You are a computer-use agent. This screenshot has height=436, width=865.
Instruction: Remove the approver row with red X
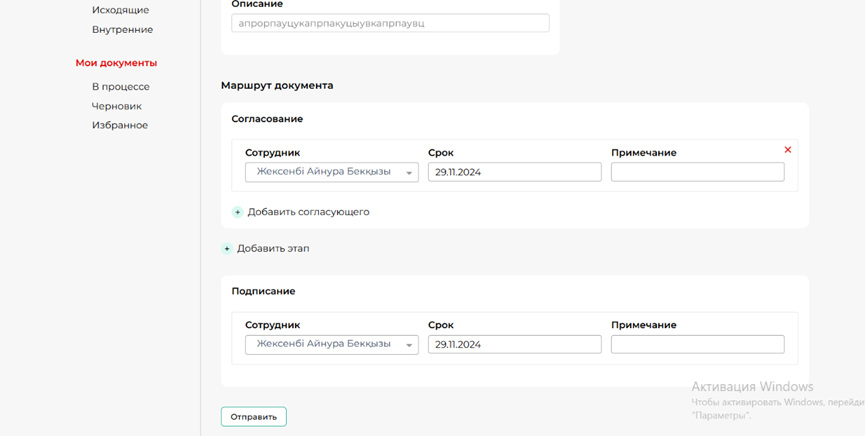click(x=788, y=150)
